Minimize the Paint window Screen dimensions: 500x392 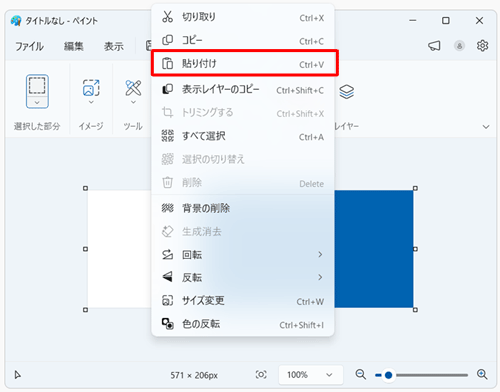click(413, 21)
